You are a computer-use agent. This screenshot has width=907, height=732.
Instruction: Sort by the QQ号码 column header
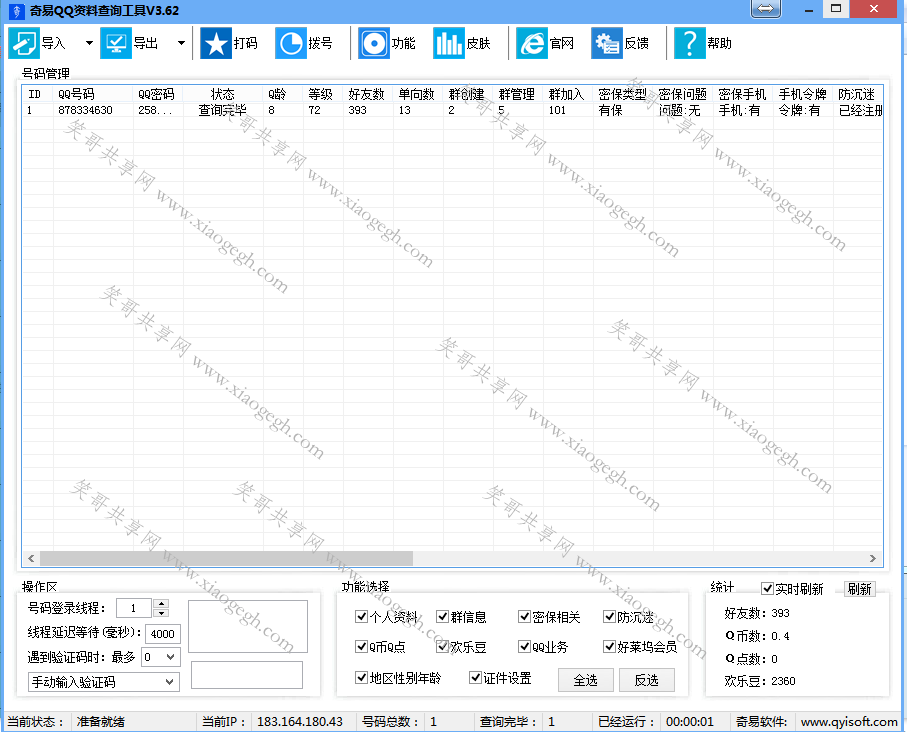point(93,94)
